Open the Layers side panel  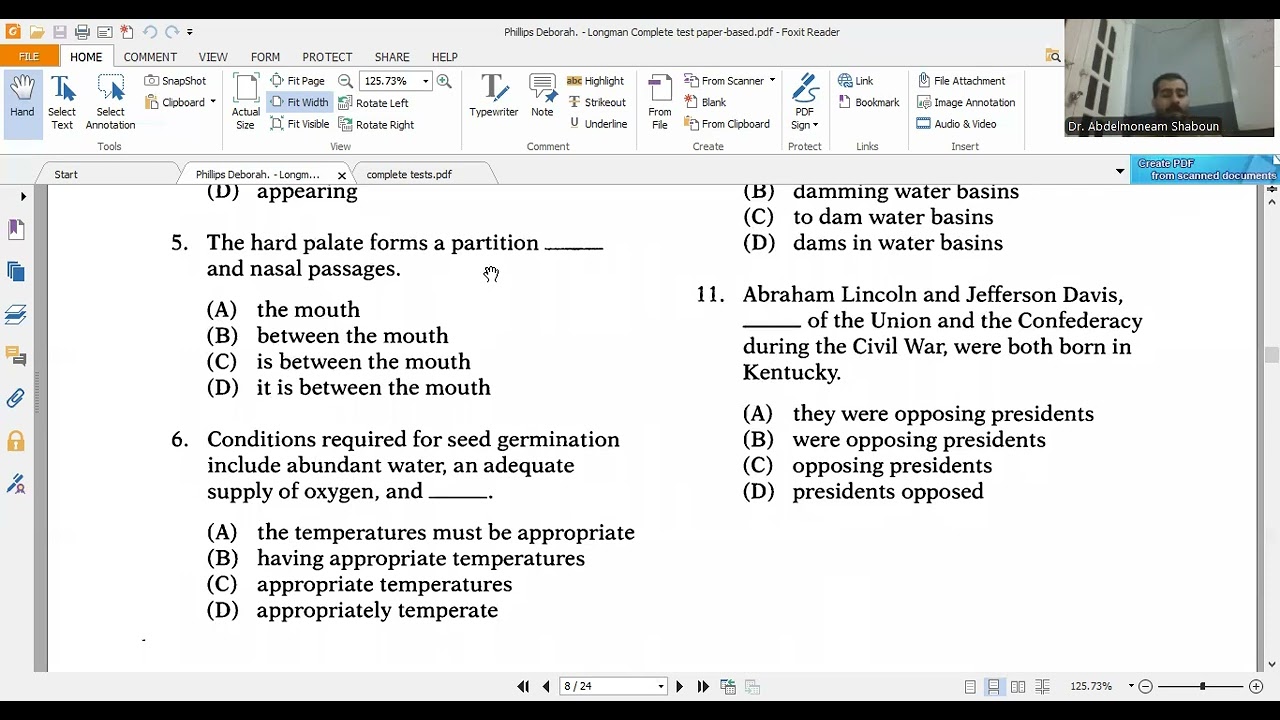point(16,314)
